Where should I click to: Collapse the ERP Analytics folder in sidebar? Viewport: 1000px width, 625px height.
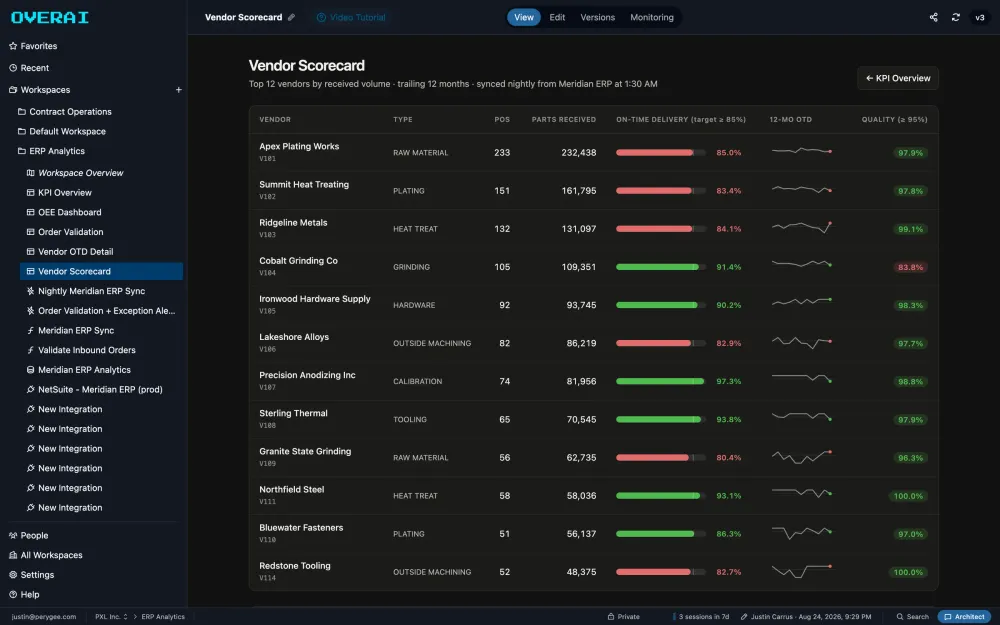coord(51,151)
